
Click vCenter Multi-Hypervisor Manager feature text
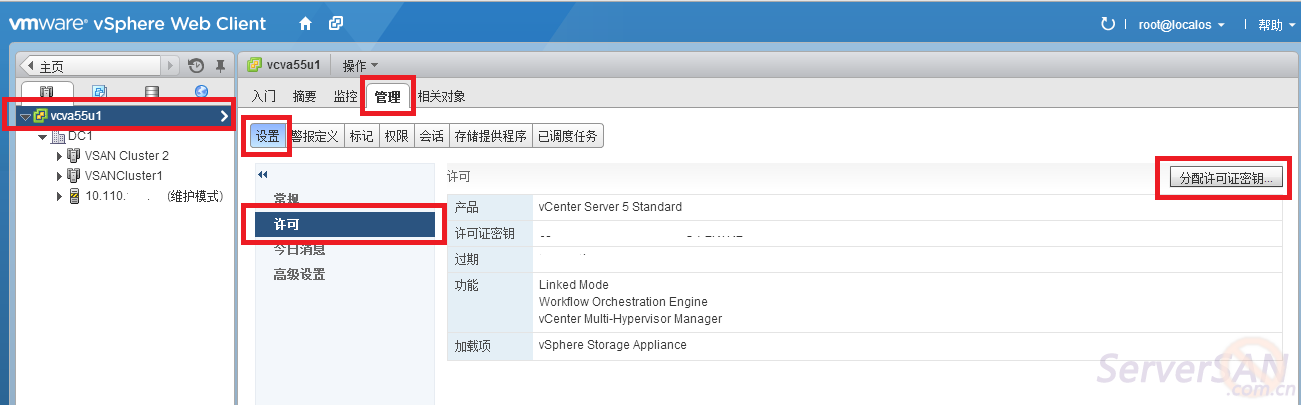tap(630, 319)
